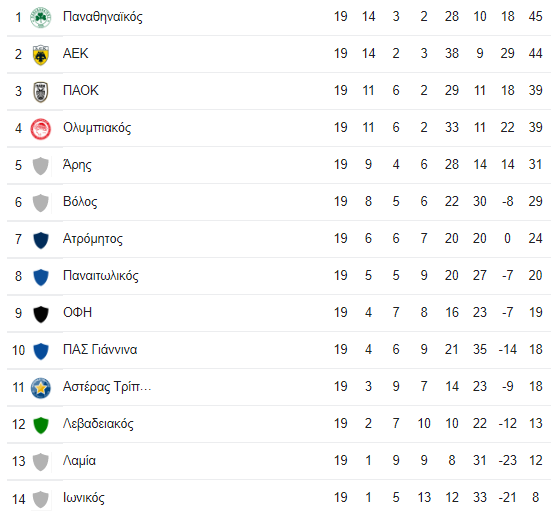551x517 pixels.
Task: Open the ΑΕΚ team name link
Action: (x=76, y=53)
